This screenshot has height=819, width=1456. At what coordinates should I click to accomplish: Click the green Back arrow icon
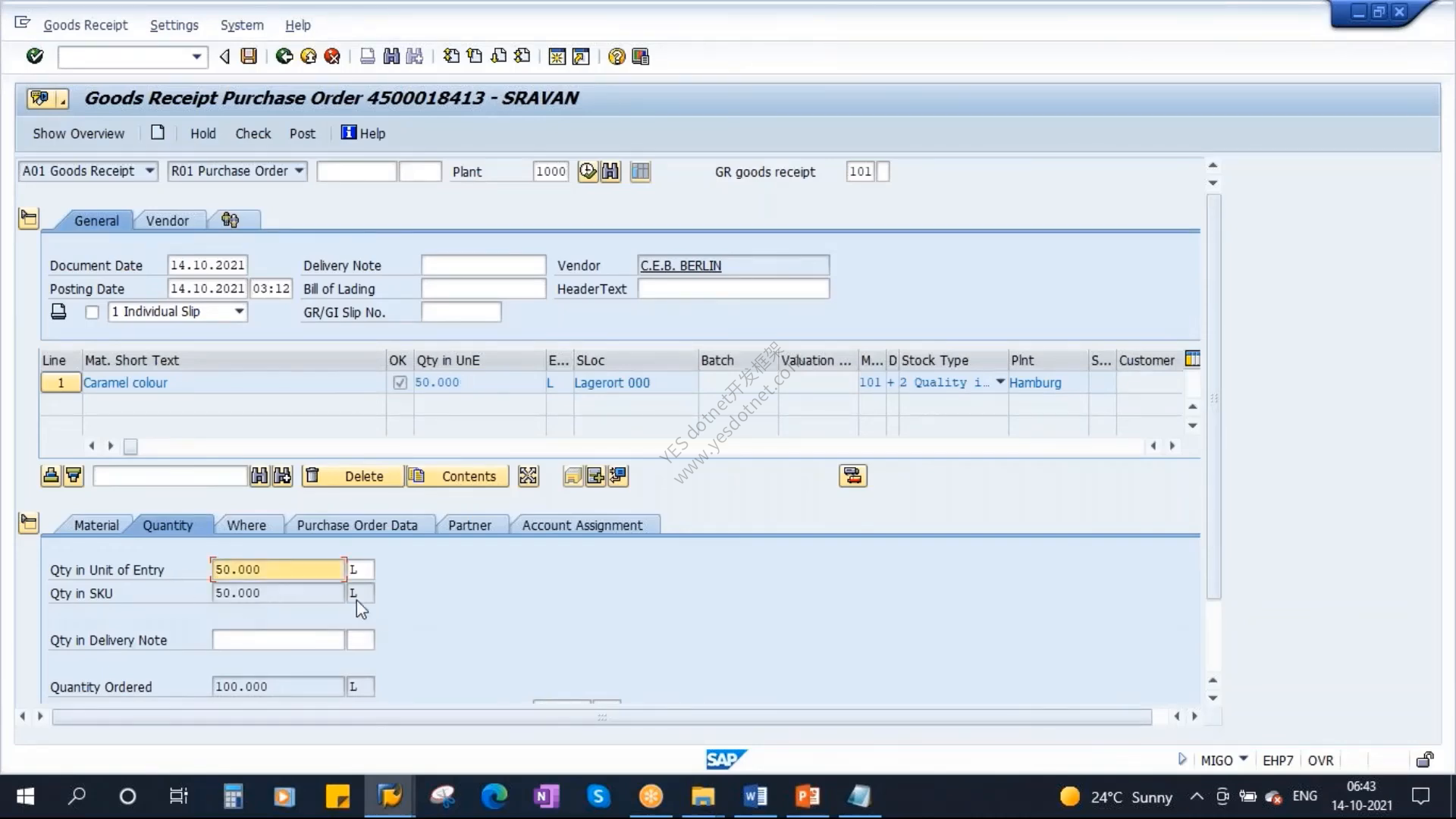pos(284,56)
